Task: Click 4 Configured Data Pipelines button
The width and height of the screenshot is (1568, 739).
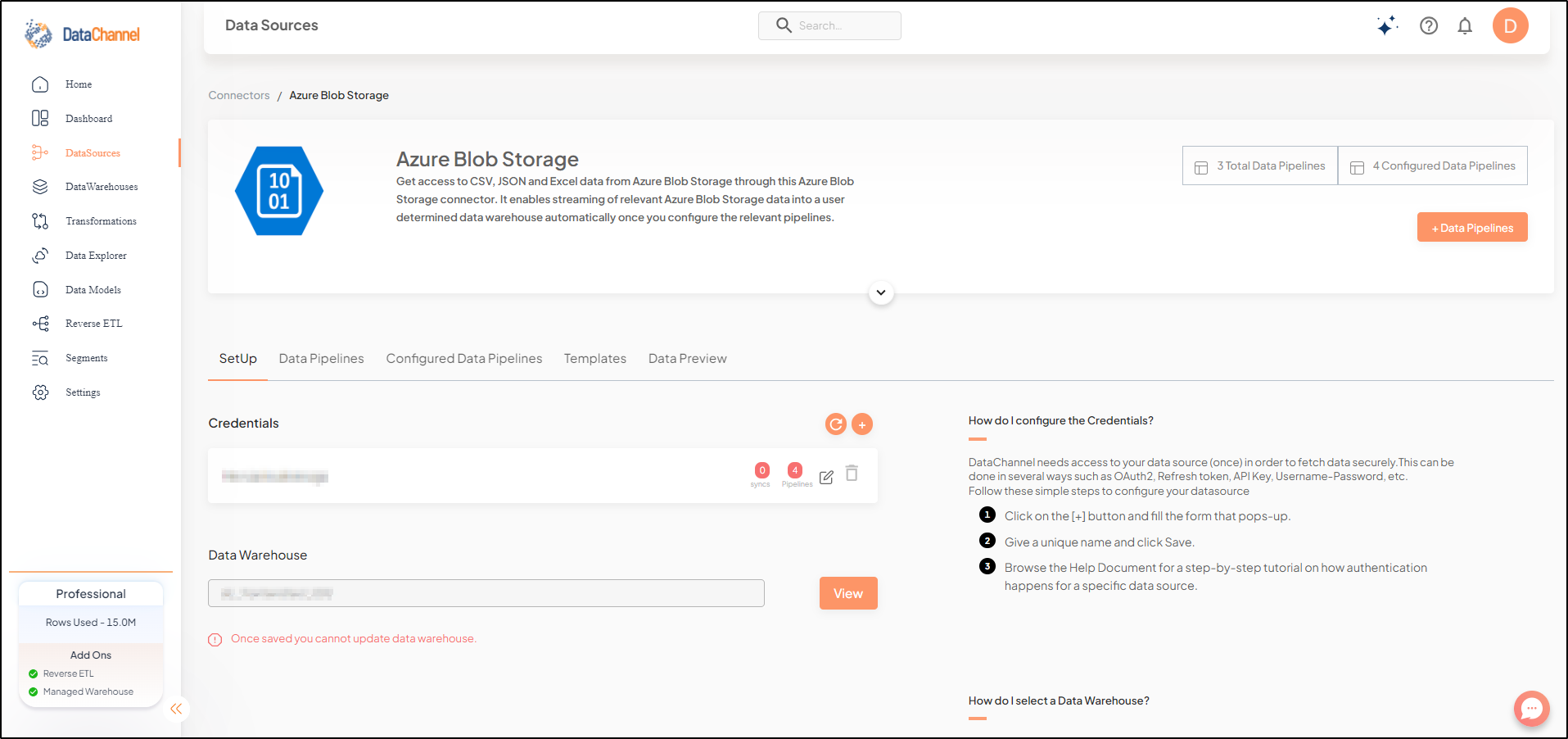Action: [1433, 165]
